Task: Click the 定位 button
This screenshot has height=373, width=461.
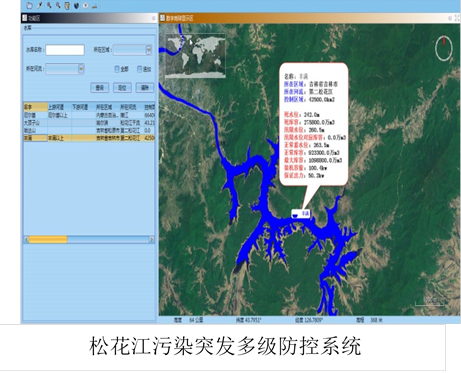Action: click(122, 88)
